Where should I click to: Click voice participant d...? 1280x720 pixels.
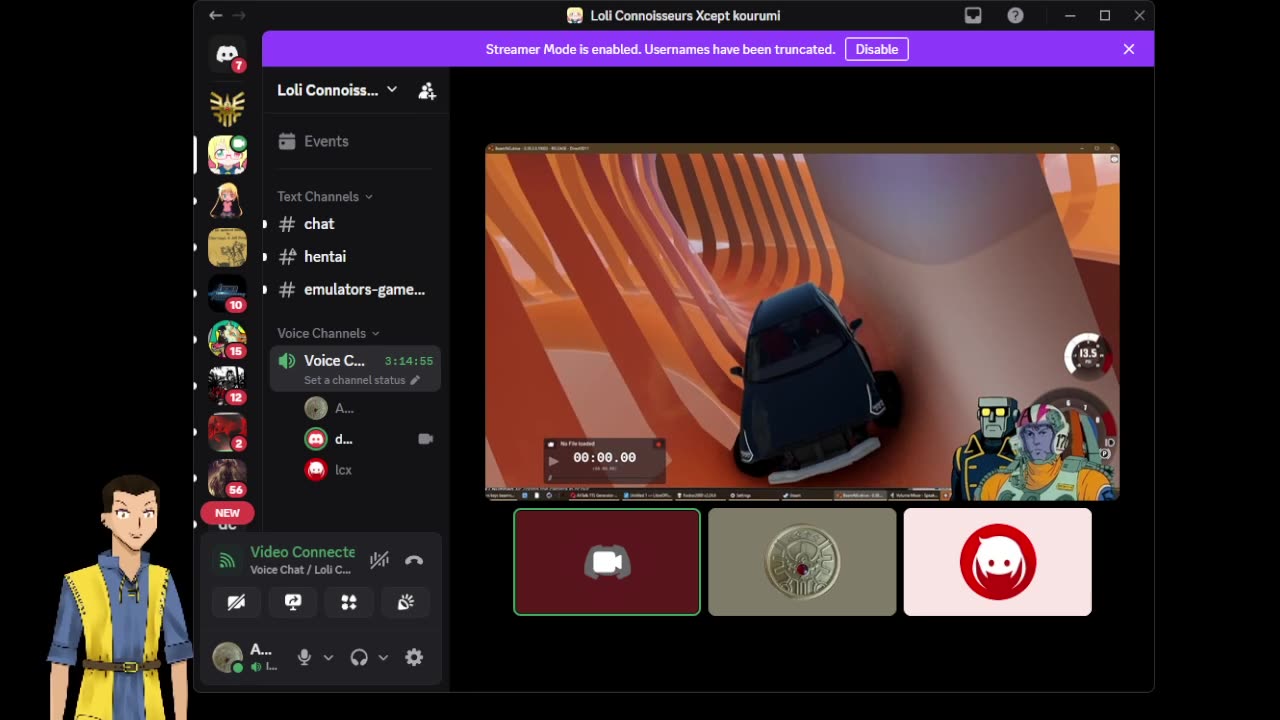pos(369,439)
